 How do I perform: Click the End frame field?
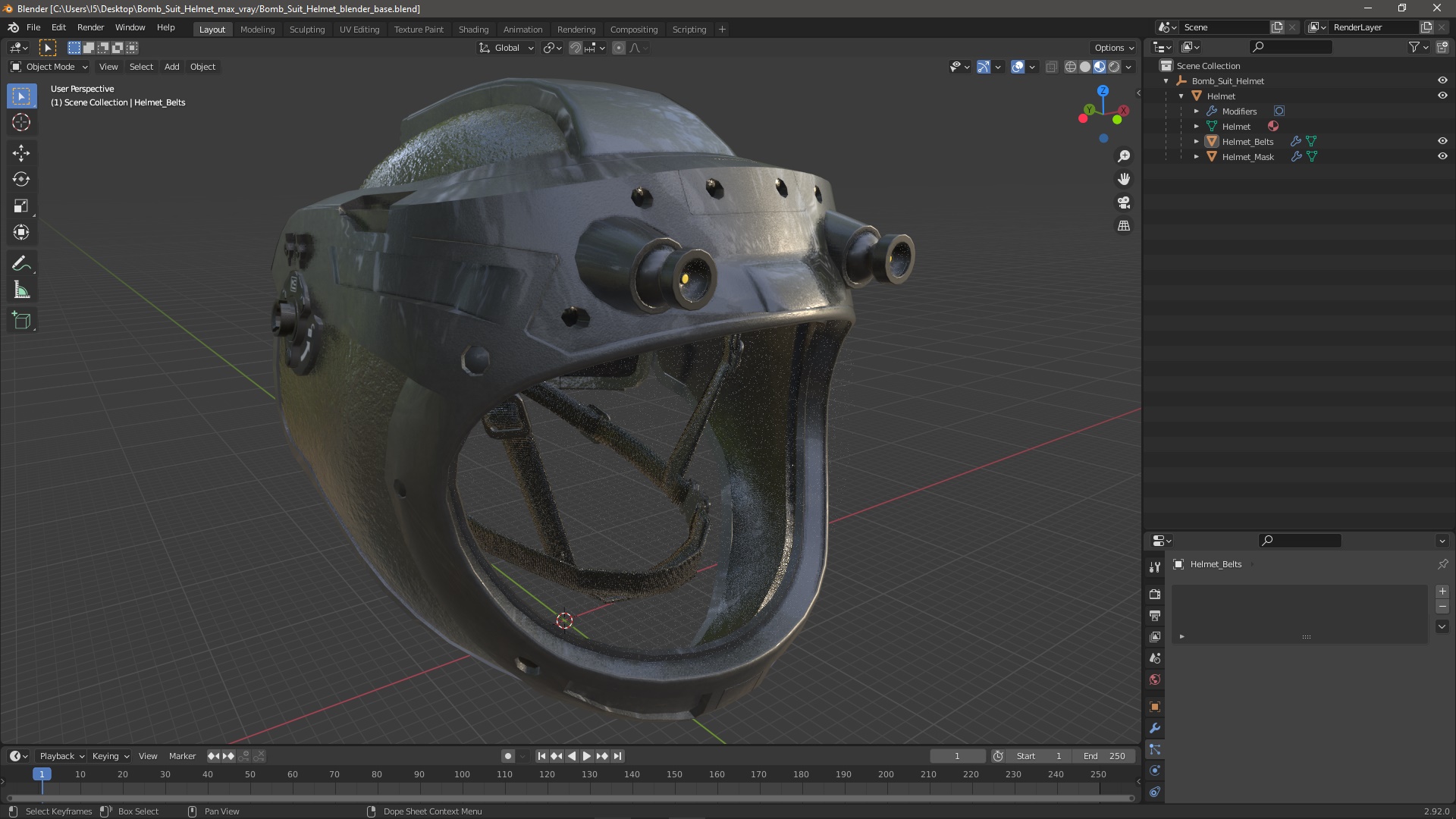pyautogui.click(x=1104, y=756)
